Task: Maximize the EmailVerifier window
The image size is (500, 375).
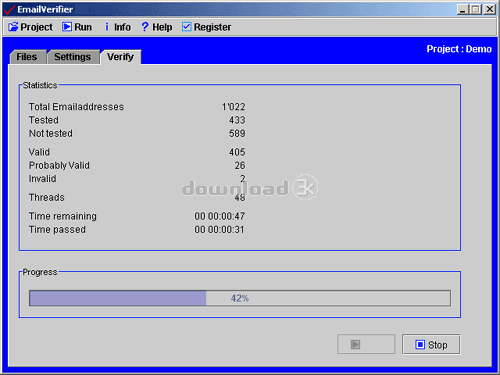Action: tap(476, 9)
